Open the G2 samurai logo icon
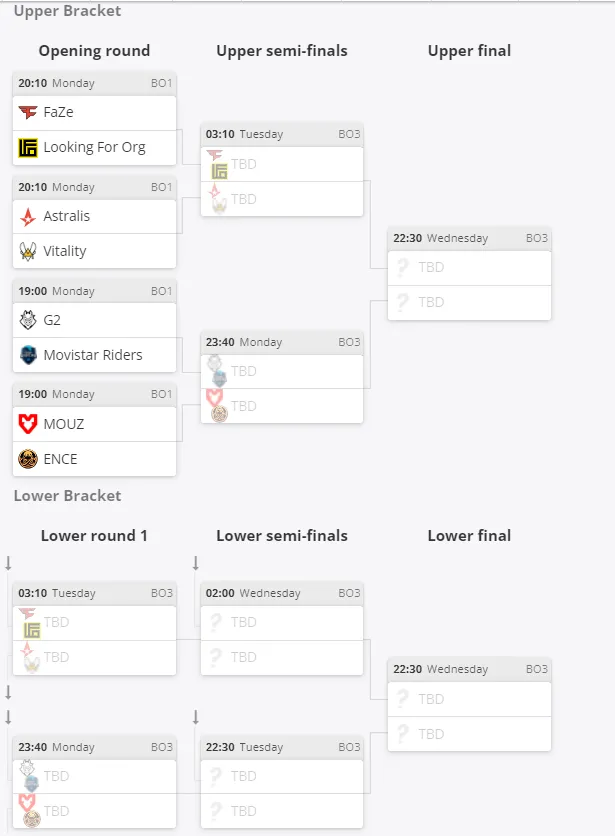Image resolution: width=615 pixels, height=836 pixels. [x=28, y=320]
